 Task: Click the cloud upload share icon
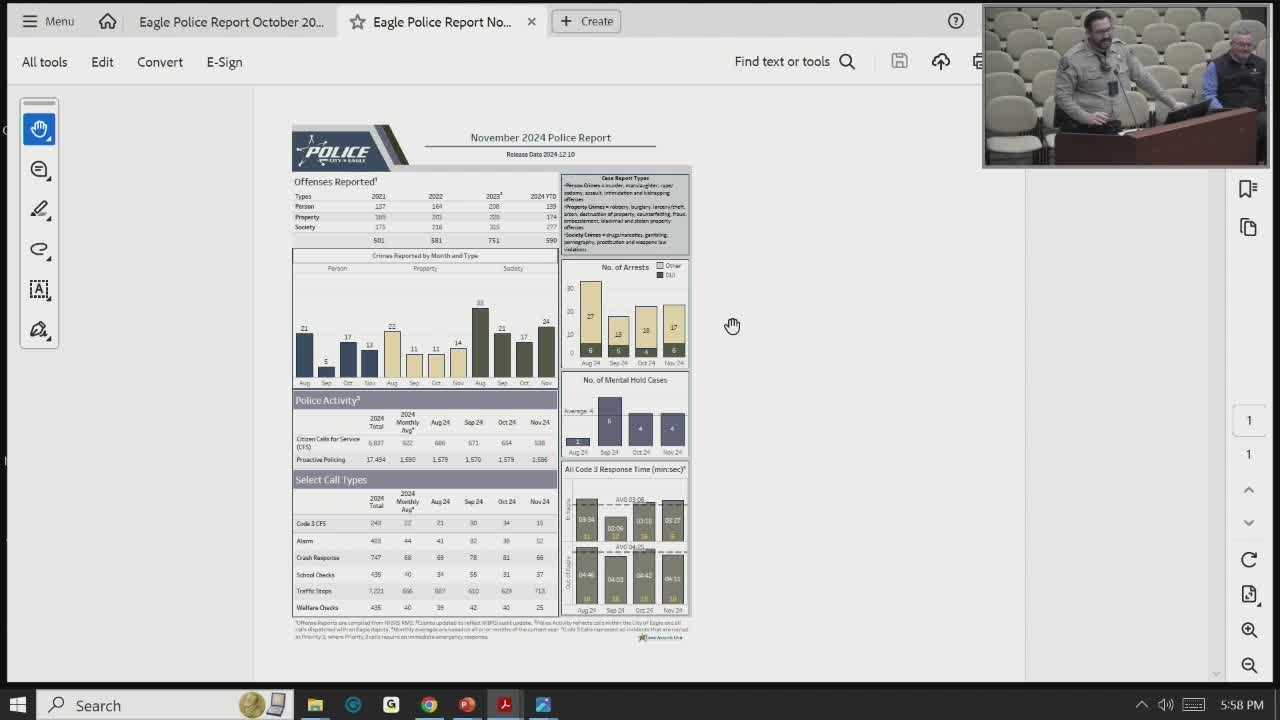tap(941, 61)
